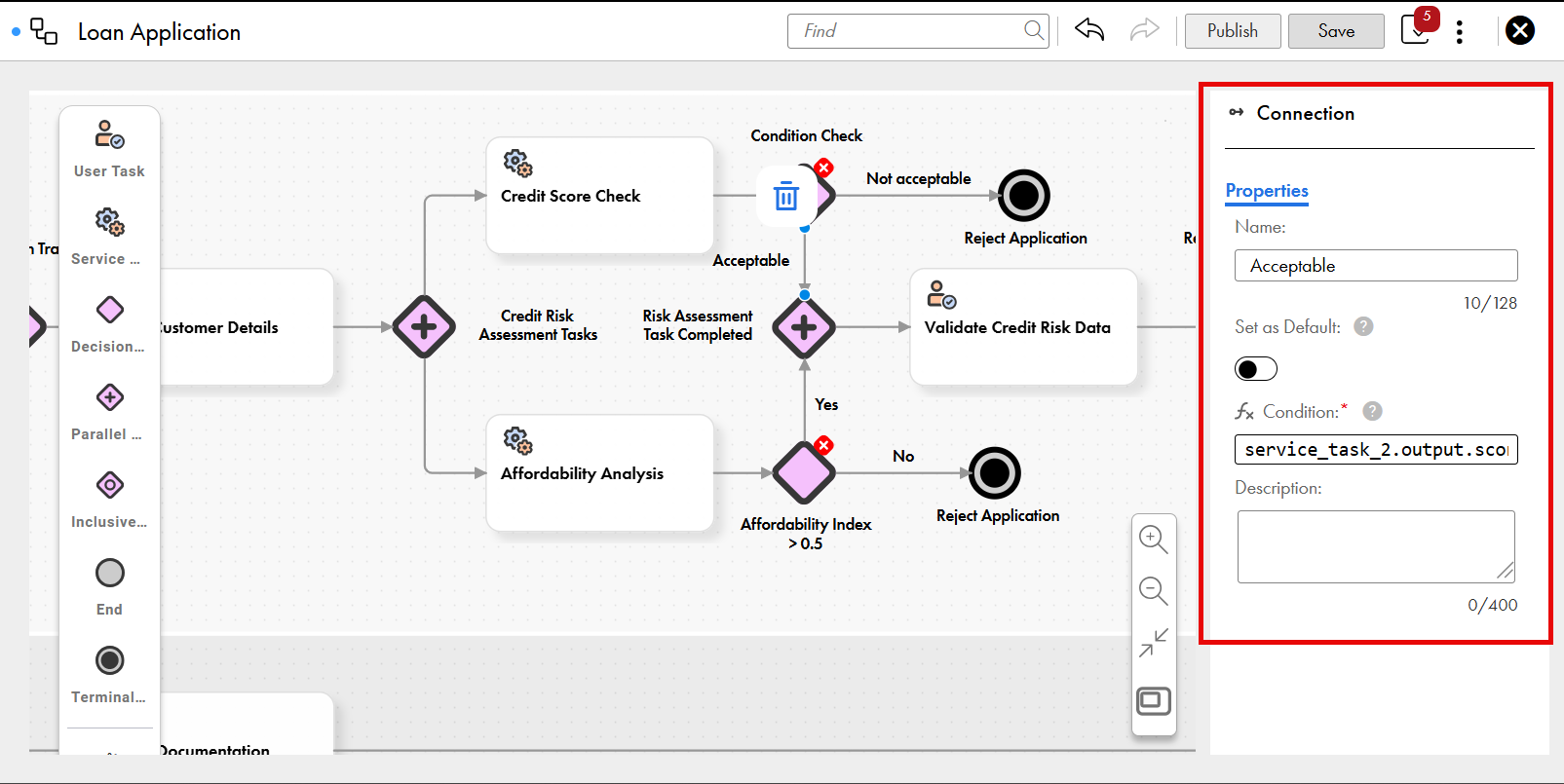Click the process diagram icon beside title
This screenshot has height=784, width=1564.
click(44, 31)
